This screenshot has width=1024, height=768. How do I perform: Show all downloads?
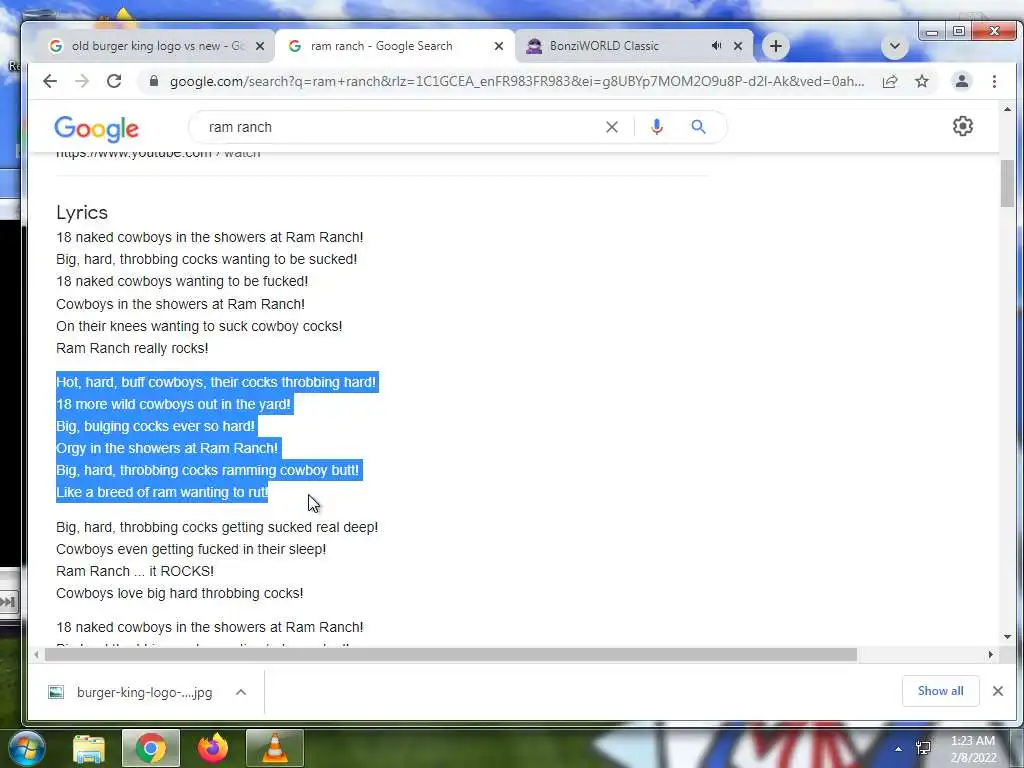(x=940, y=691)
